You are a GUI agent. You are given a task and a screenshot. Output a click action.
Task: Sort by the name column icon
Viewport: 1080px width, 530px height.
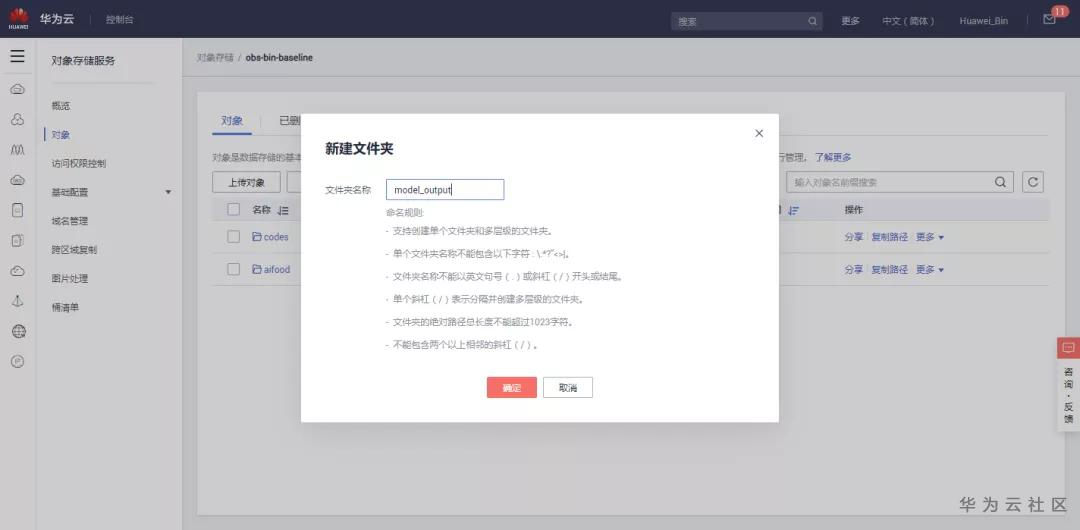click(282, 210)
